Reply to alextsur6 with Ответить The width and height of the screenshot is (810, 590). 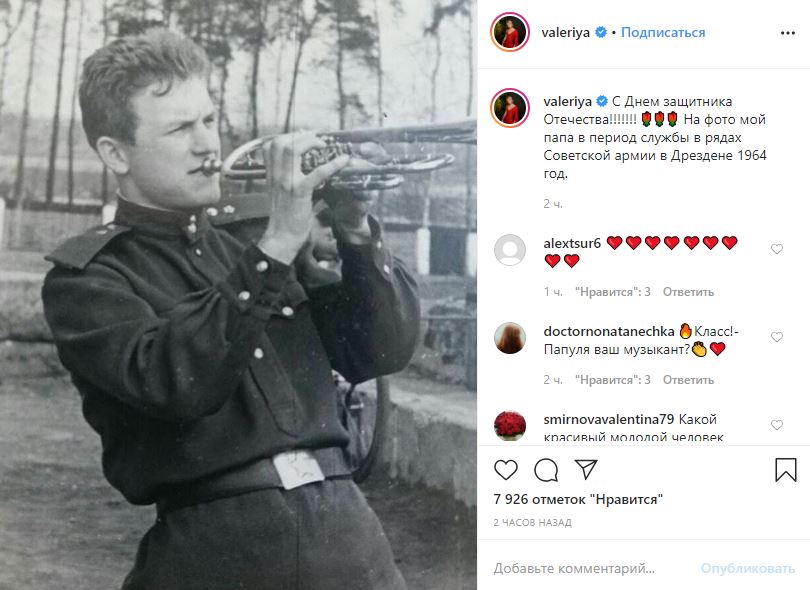tap(688, 292)
